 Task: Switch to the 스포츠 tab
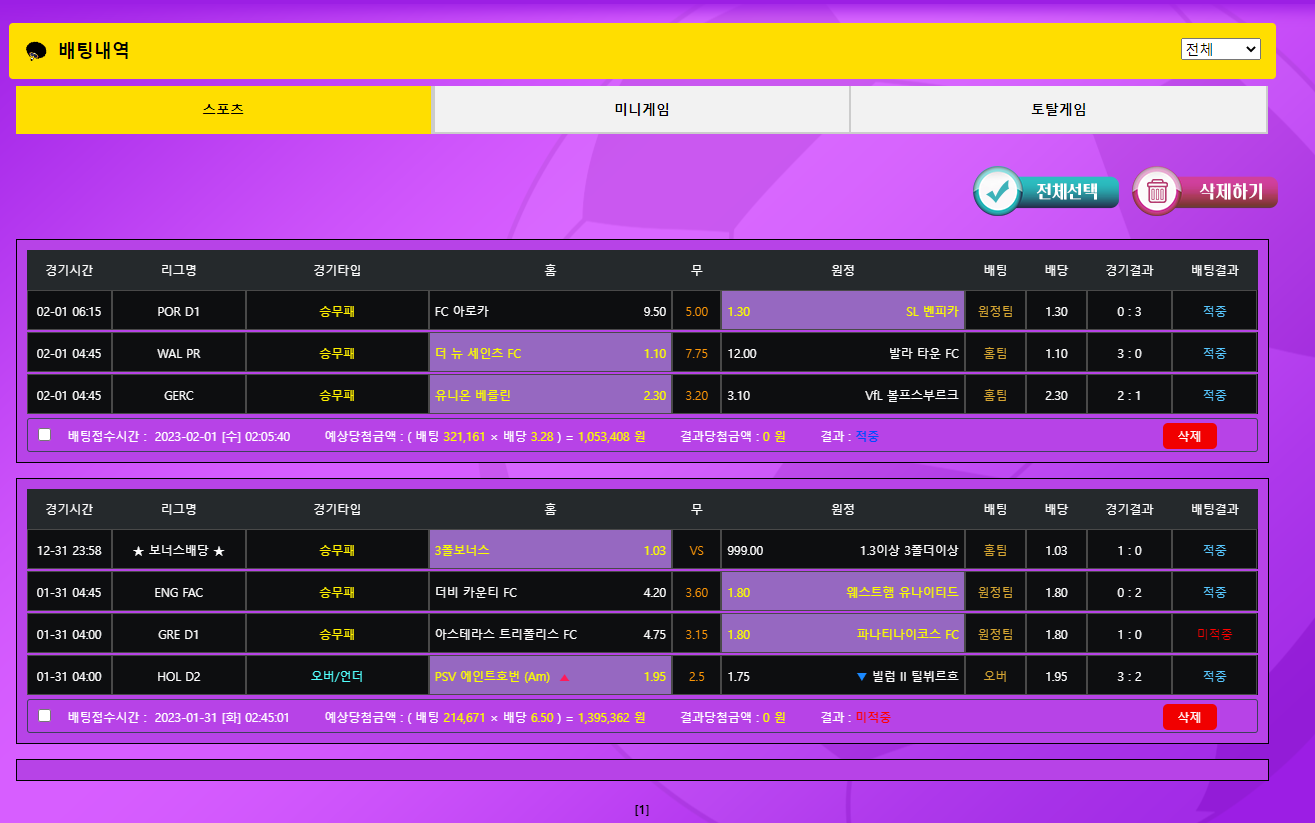pyautogui.click(x=223, y=110)
